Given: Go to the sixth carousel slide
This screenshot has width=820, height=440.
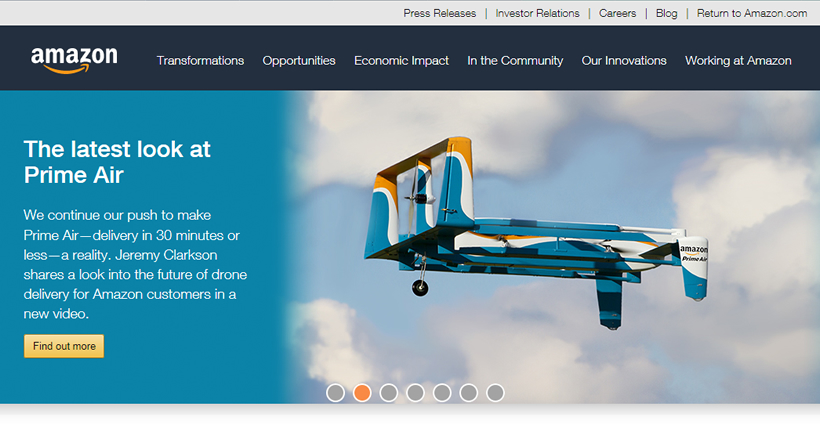Looking at the screenshot, I should point(468,393).
